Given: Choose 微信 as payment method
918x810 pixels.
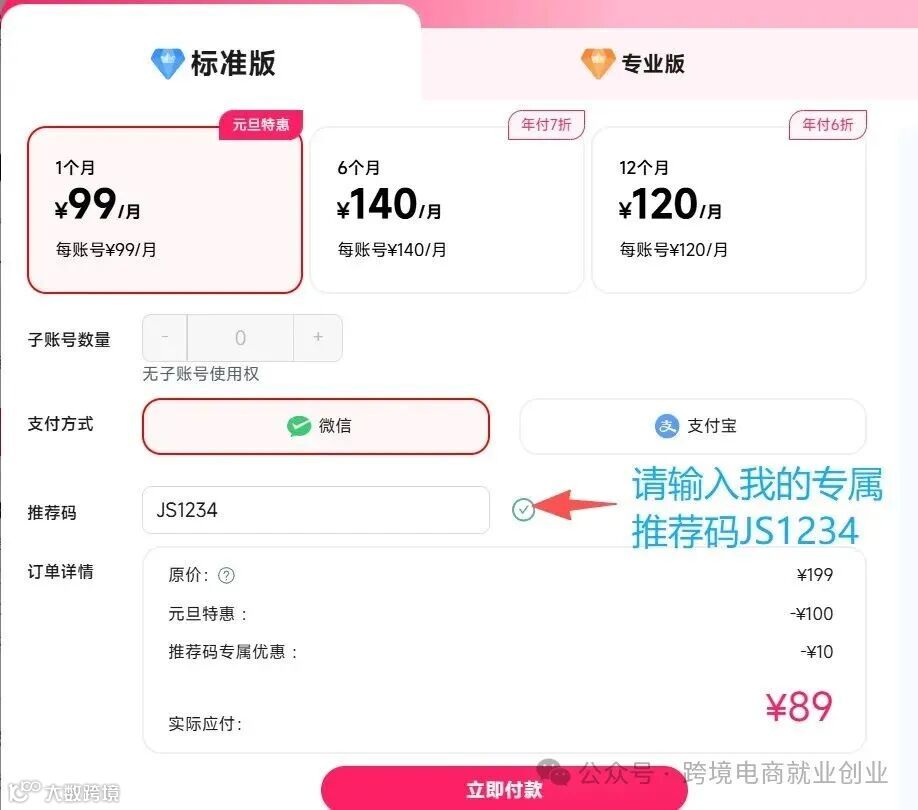Looking at the screenshot, I should pos(316,427).
